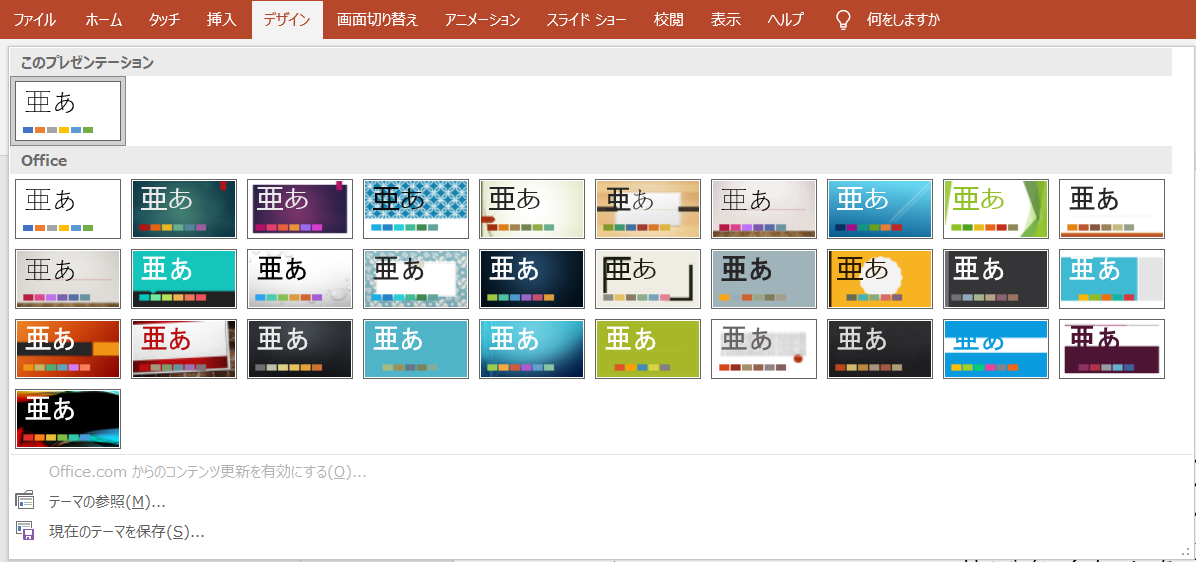Apply the beige theme with black corner frame
The height and width of the screenshot is (562, 1196).
tap(648, 278)
